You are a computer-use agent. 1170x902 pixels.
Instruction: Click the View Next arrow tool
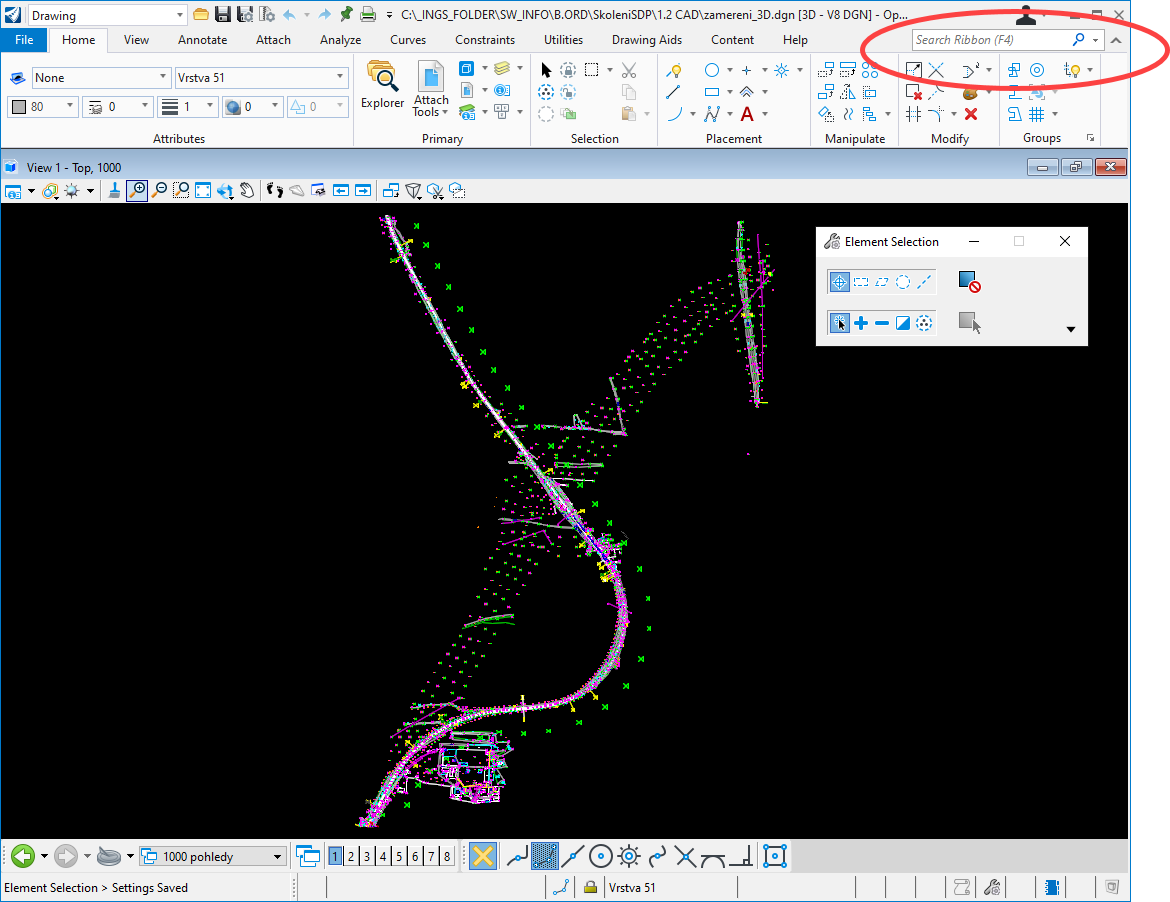pyautogui.click(x=363, y=191)
